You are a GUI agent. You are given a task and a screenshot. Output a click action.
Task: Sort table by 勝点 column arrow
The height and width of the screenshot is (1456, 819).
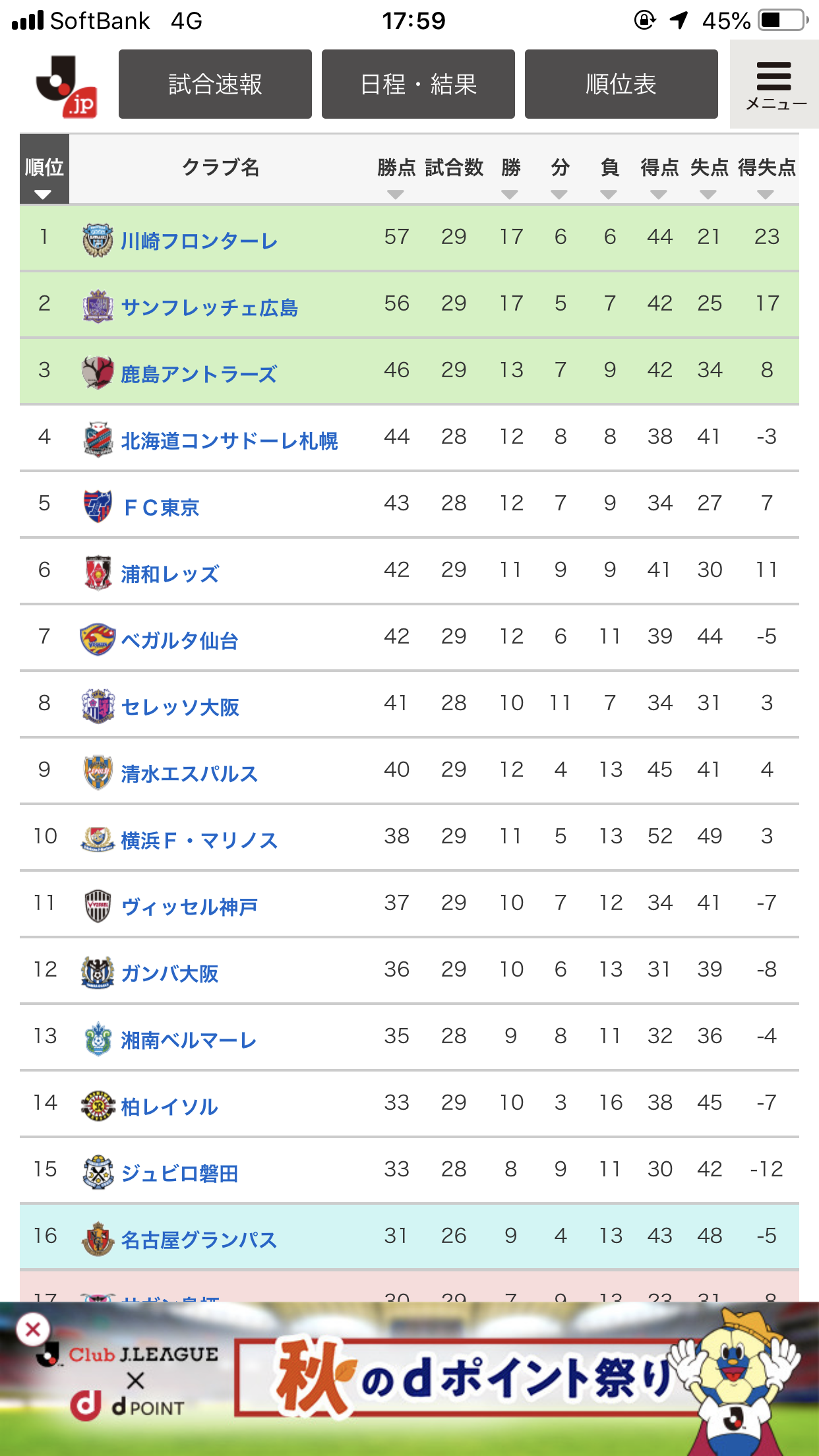[396, 194]
